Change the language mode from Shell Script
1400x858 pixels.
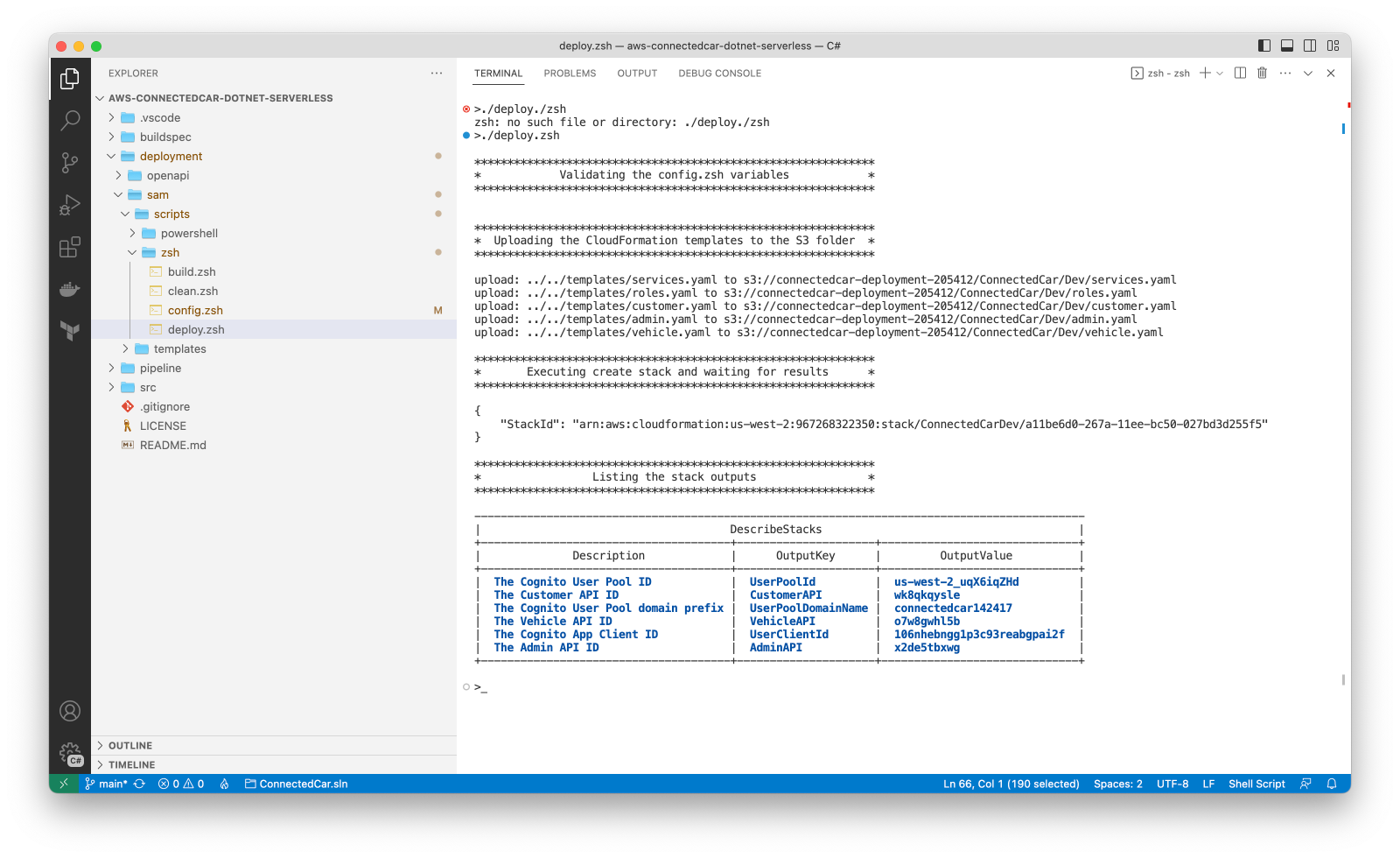coord(1256,784)
